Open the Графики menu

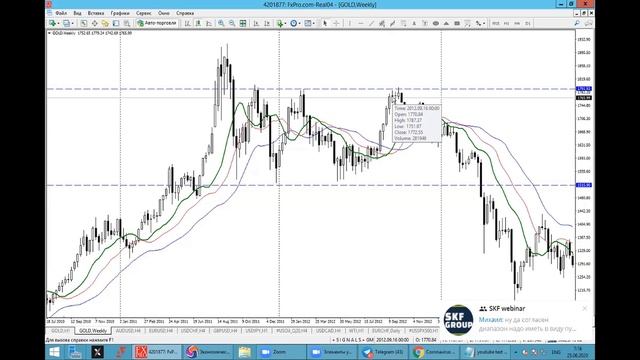coord(120,13)
